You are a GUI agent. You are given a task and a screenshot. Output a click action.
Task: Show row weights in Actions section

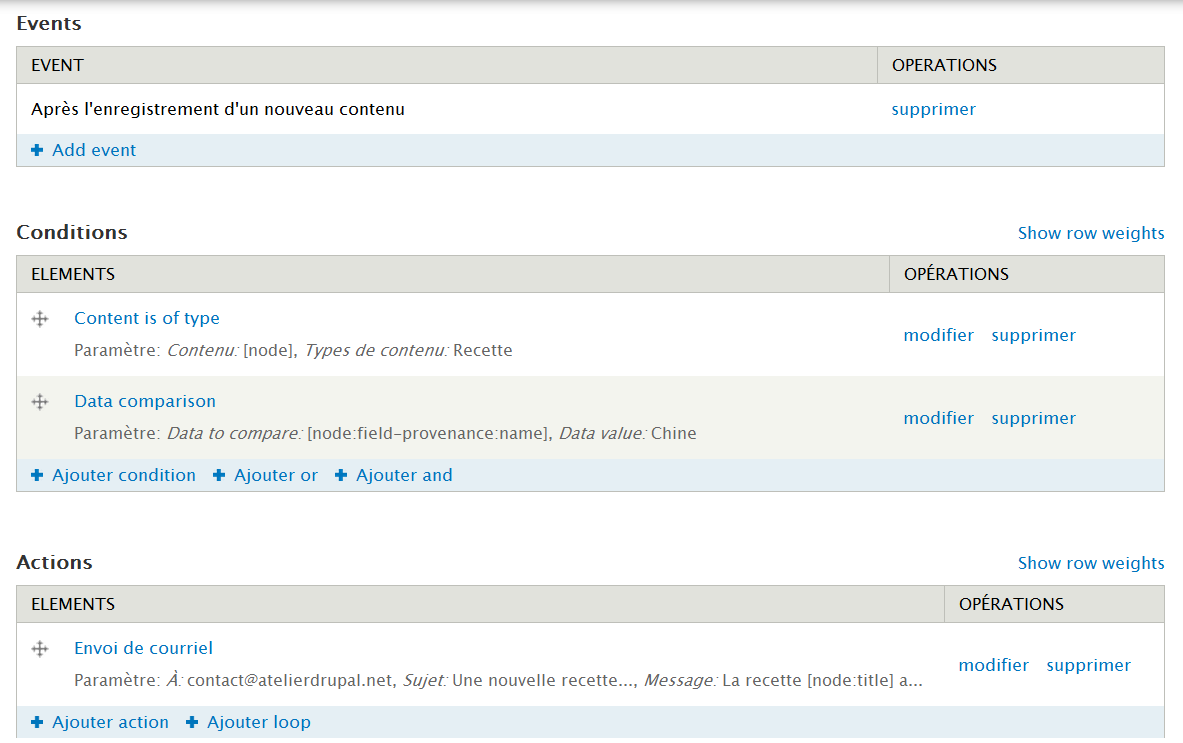pos(1090,563)
